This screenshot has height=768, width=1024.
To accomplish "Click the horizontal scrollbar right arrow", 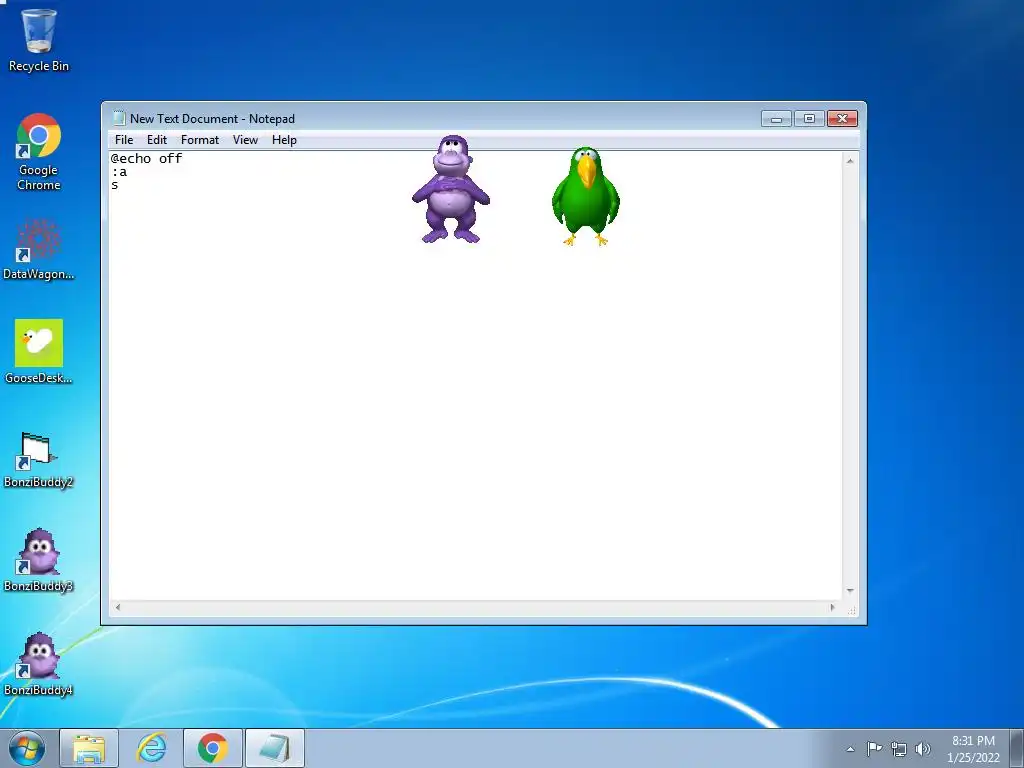I will (832, 607).
